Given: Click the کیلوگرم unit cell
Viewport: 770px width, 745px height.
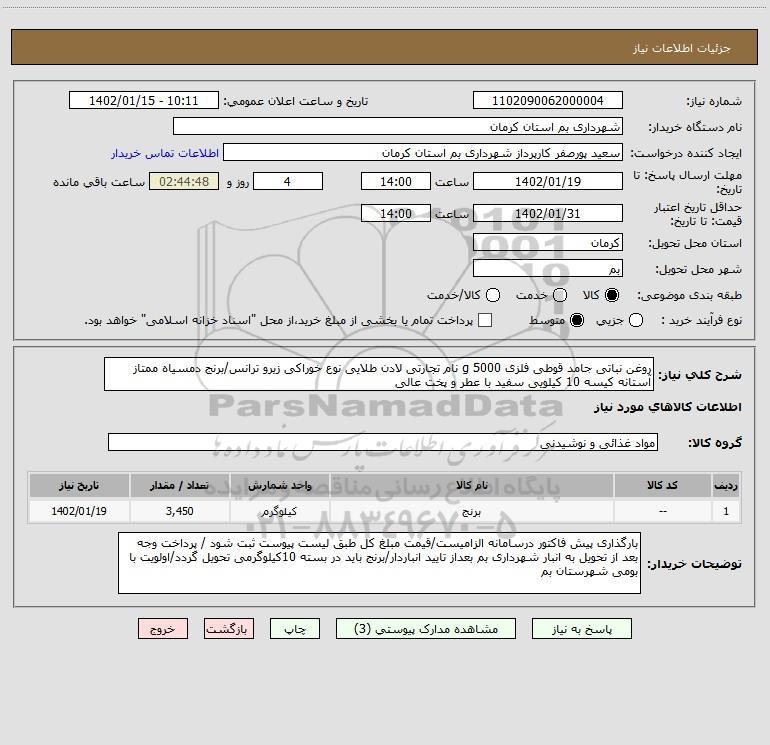Looking at the screenshot, I should (x=279, y=511).
